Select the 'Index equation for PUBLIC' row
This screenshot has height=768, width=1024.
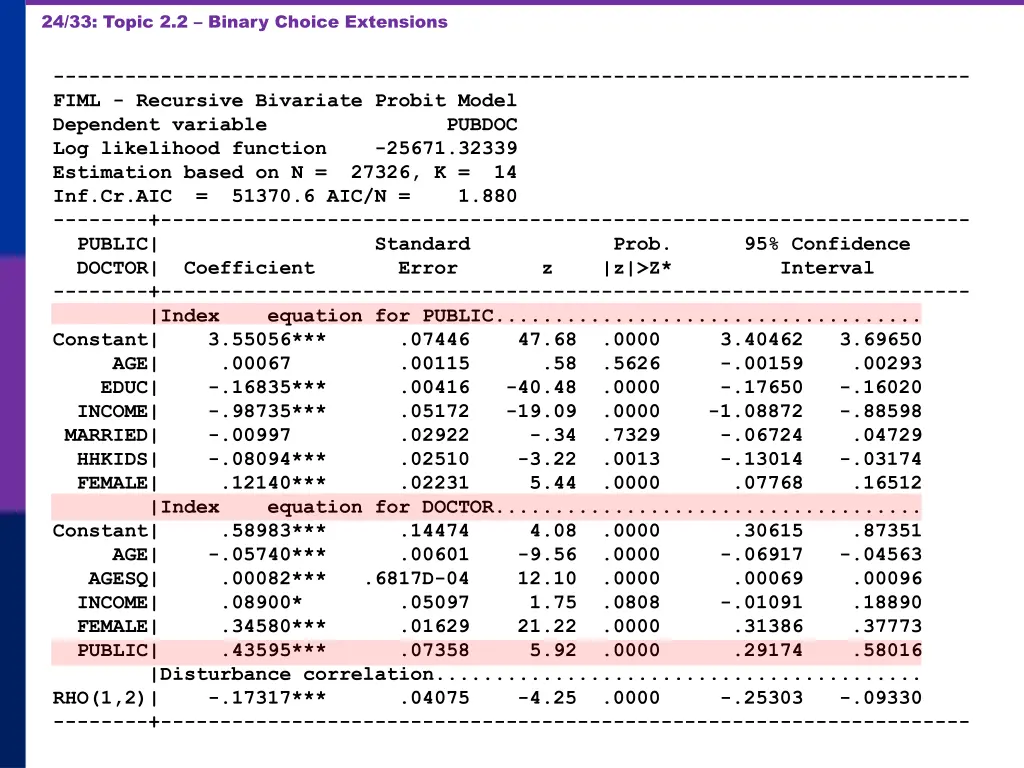486,315
